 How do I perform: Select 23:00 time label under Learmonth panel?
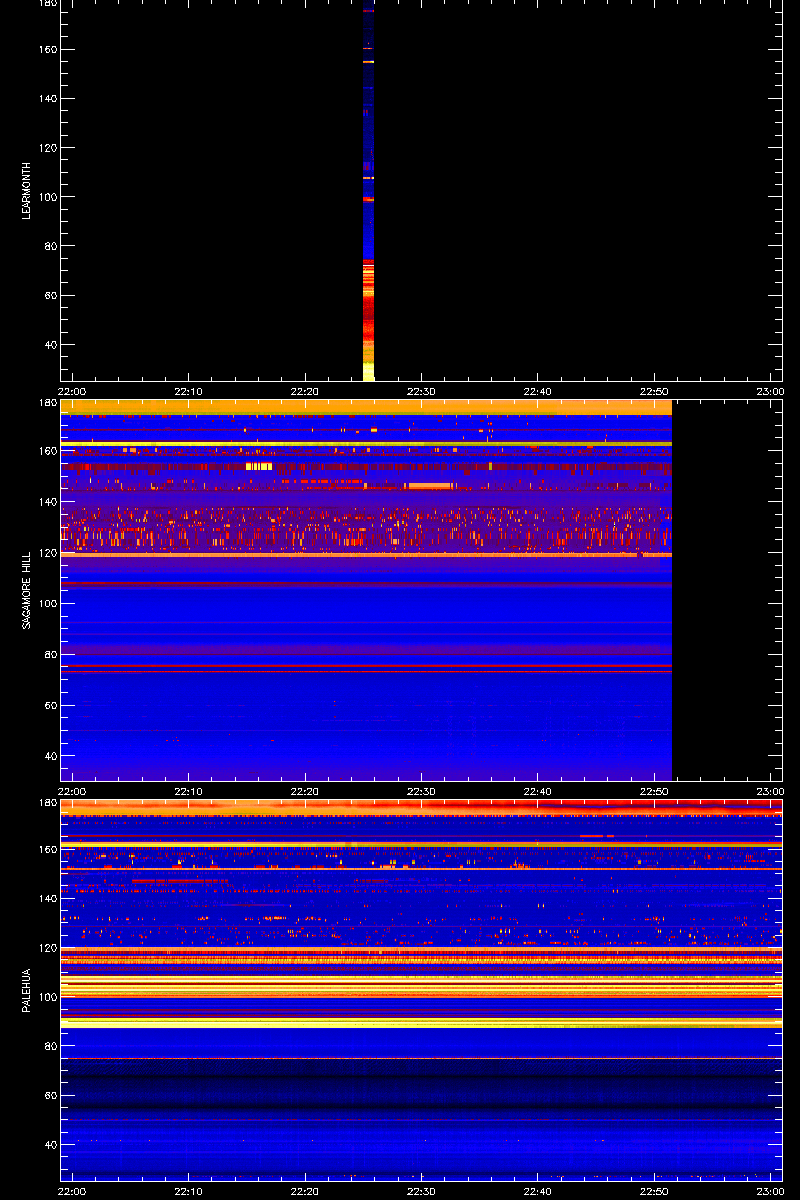tap(770, 391)
